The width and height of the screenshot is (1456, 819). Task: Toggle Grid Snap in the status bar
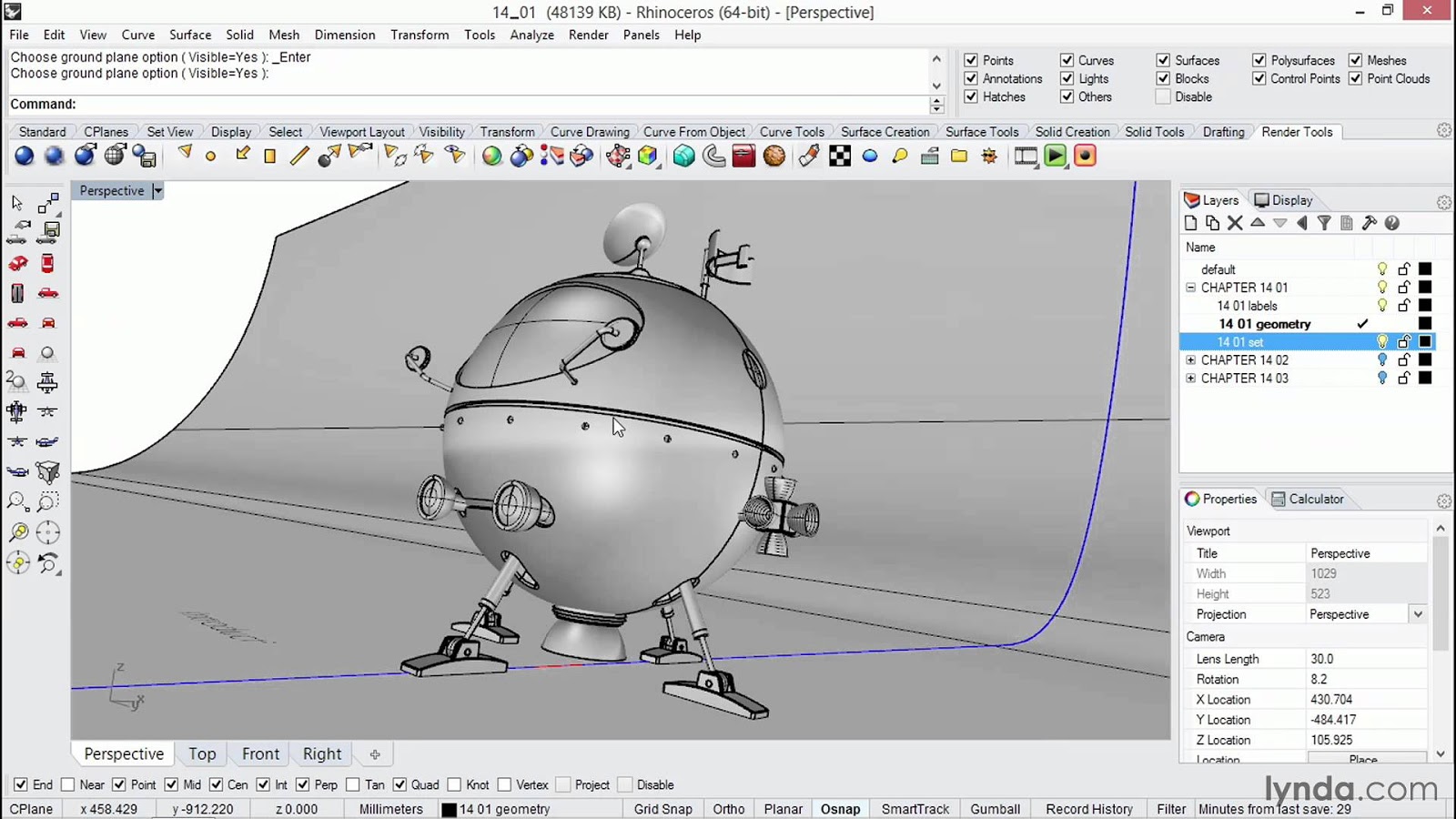(662, 809)
